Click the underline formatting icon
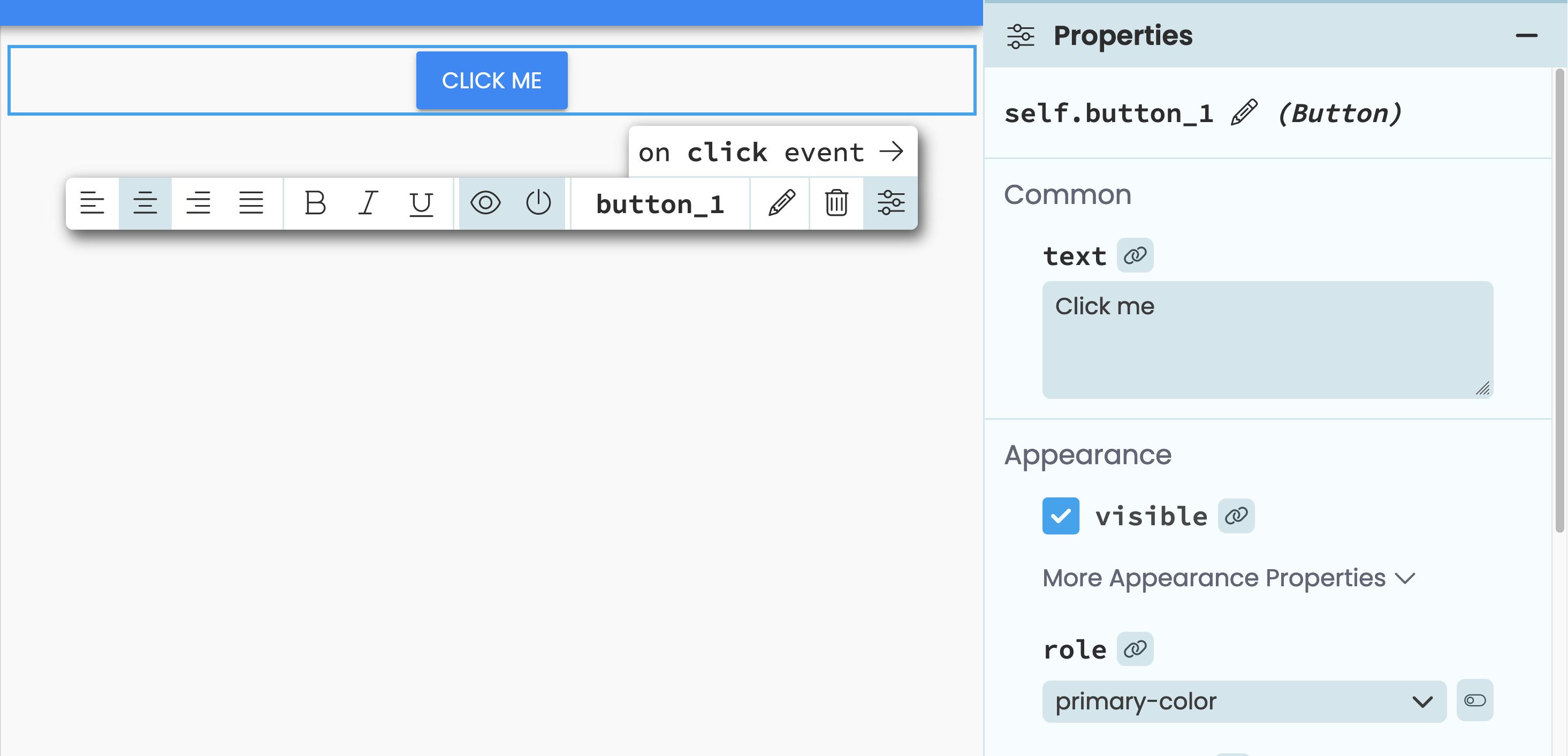Viewport: 1568px width, 756px height. [421, 203]
